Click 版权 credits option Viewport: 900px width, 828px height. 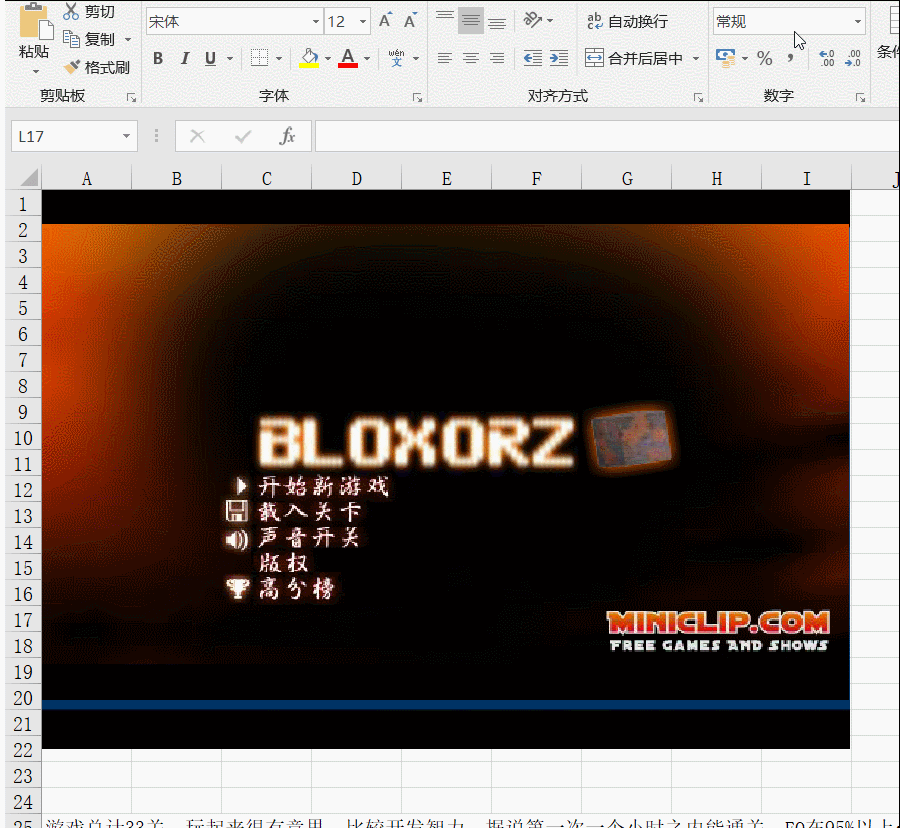tap(284, 563)
